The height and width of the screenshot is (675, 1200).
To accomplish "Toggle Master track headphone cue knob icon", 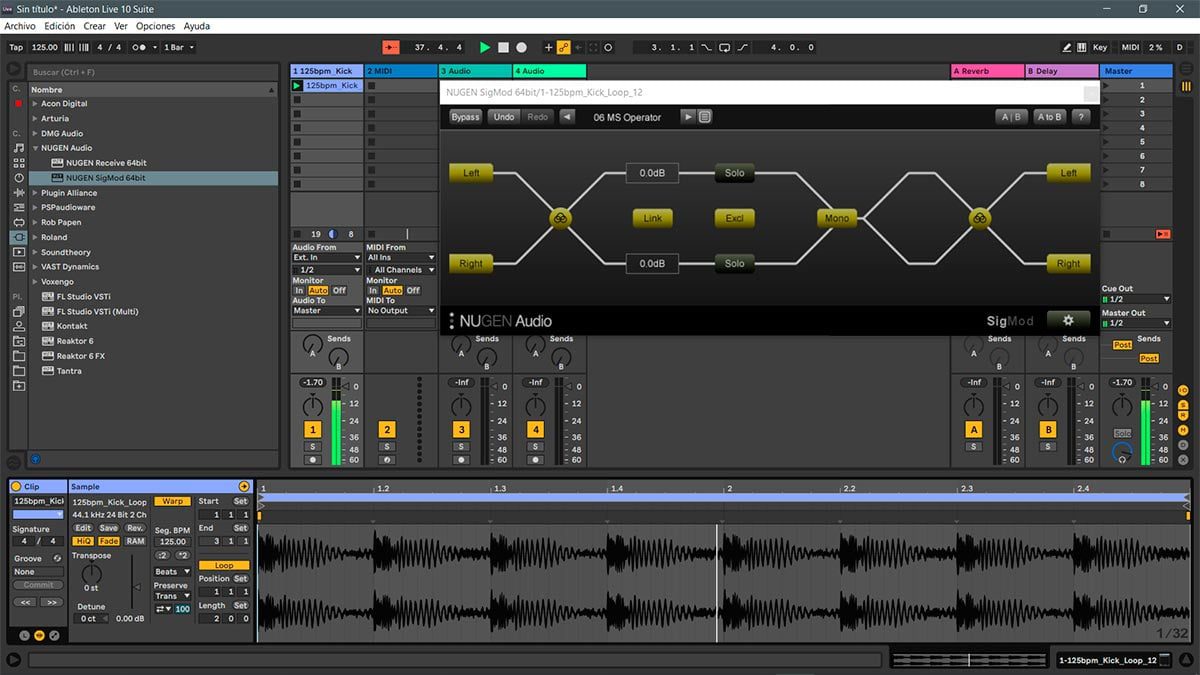I will [1122, 454].
